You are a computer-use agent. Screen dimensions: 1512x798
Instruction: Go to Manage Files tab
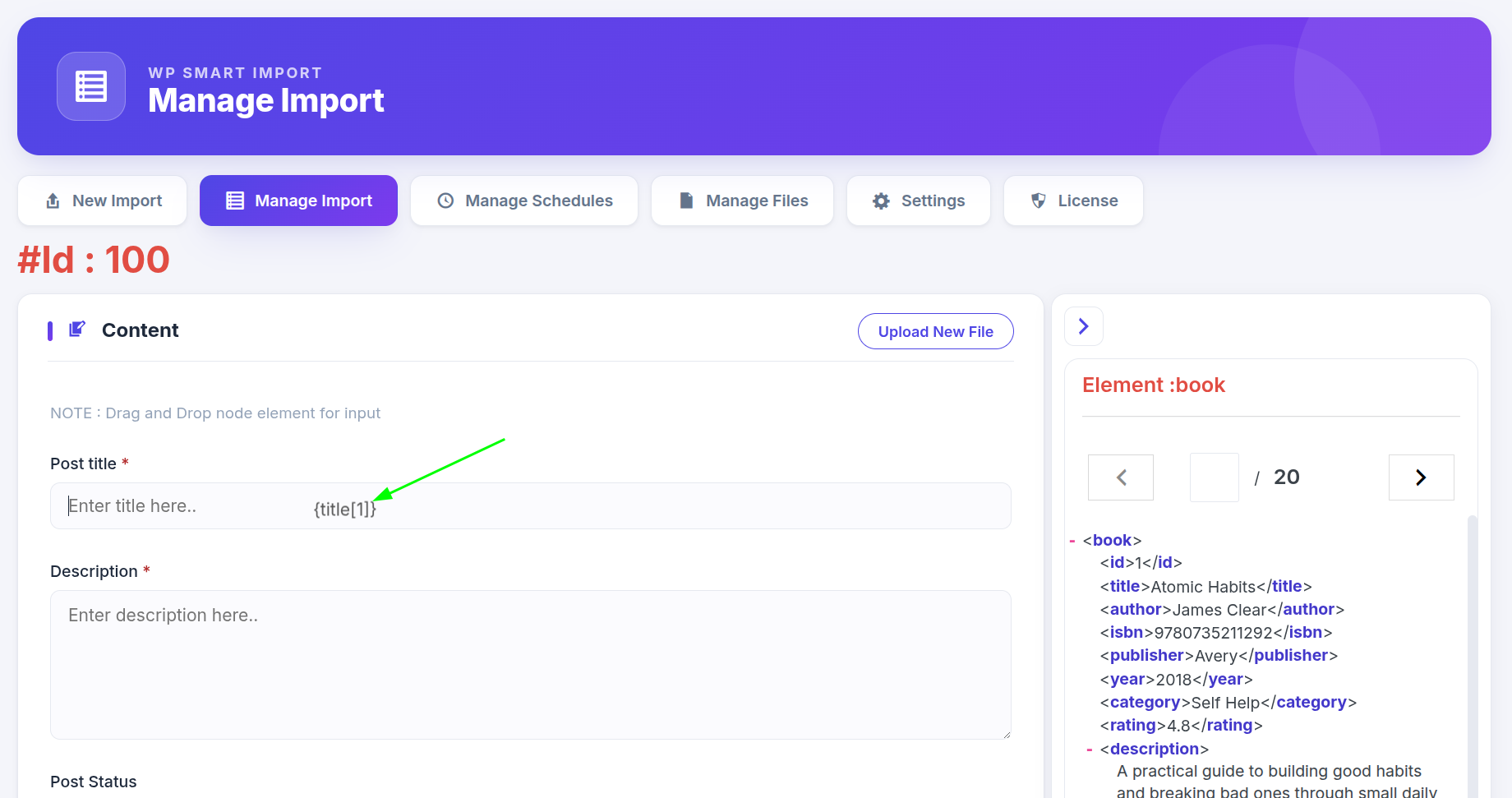tap(743, 201)
